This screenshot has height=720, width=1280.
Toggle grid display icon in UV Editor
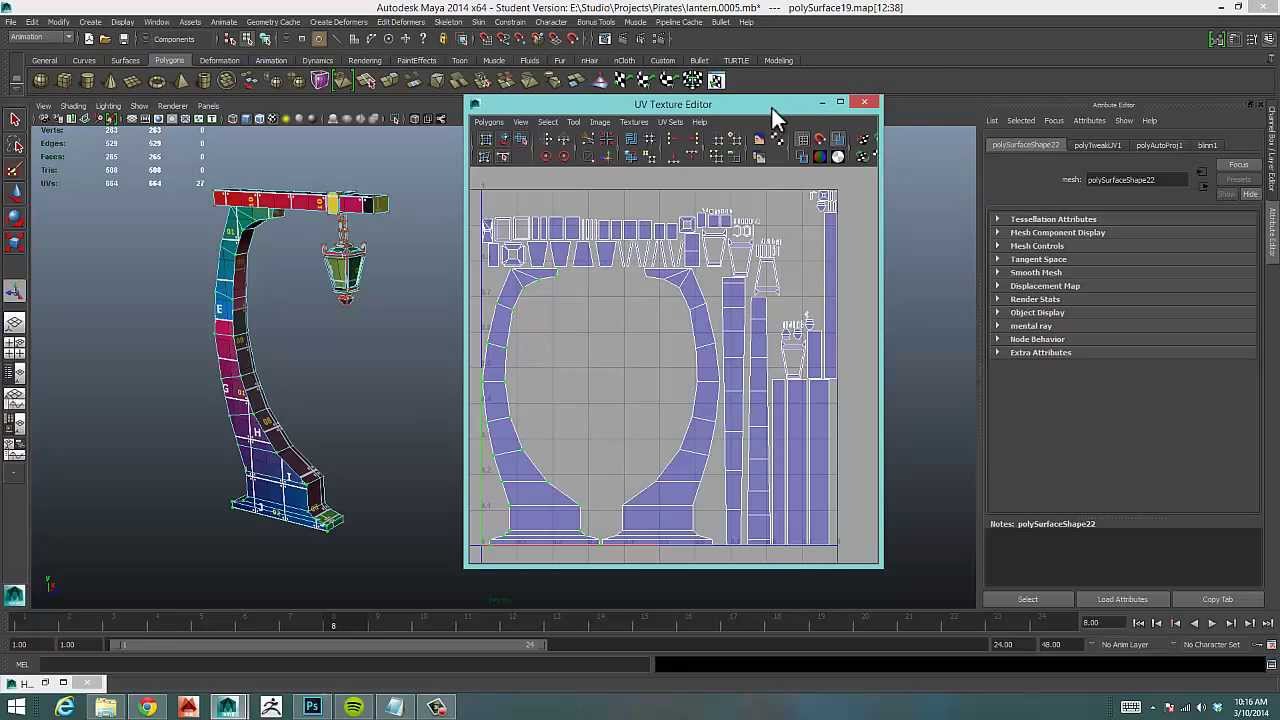pyautogui.click(x=801, y=139)
